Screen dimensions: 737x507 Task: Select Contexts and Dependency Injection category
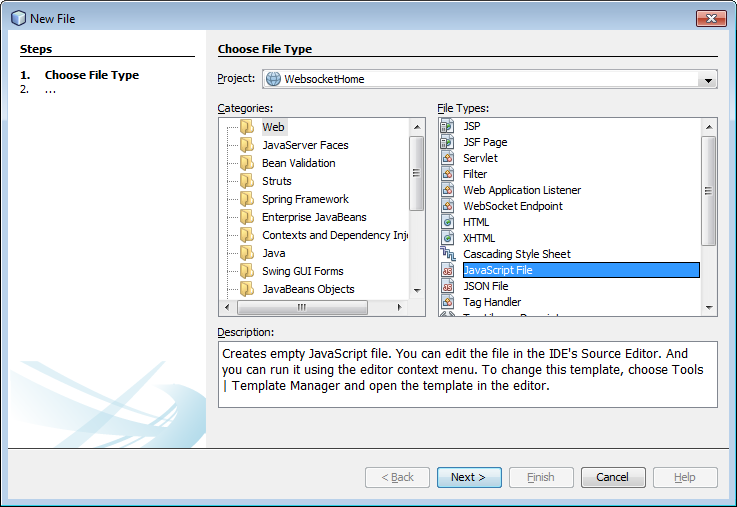[x=335, y=235]
